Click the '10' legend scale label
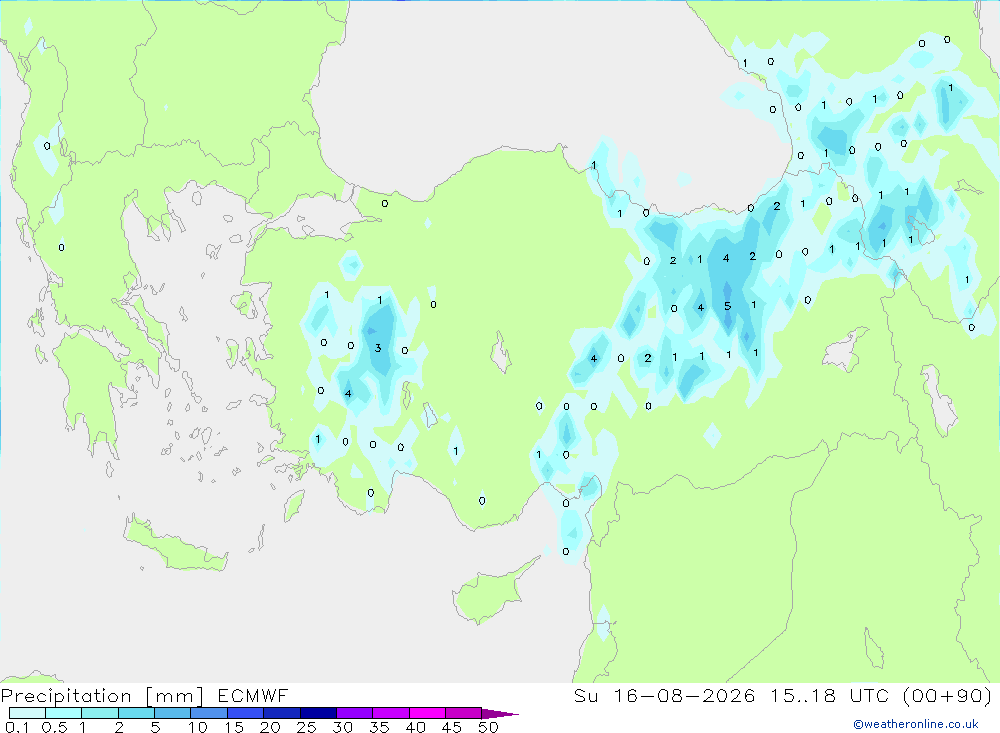1000x733 pixels. tap(198, 727)
